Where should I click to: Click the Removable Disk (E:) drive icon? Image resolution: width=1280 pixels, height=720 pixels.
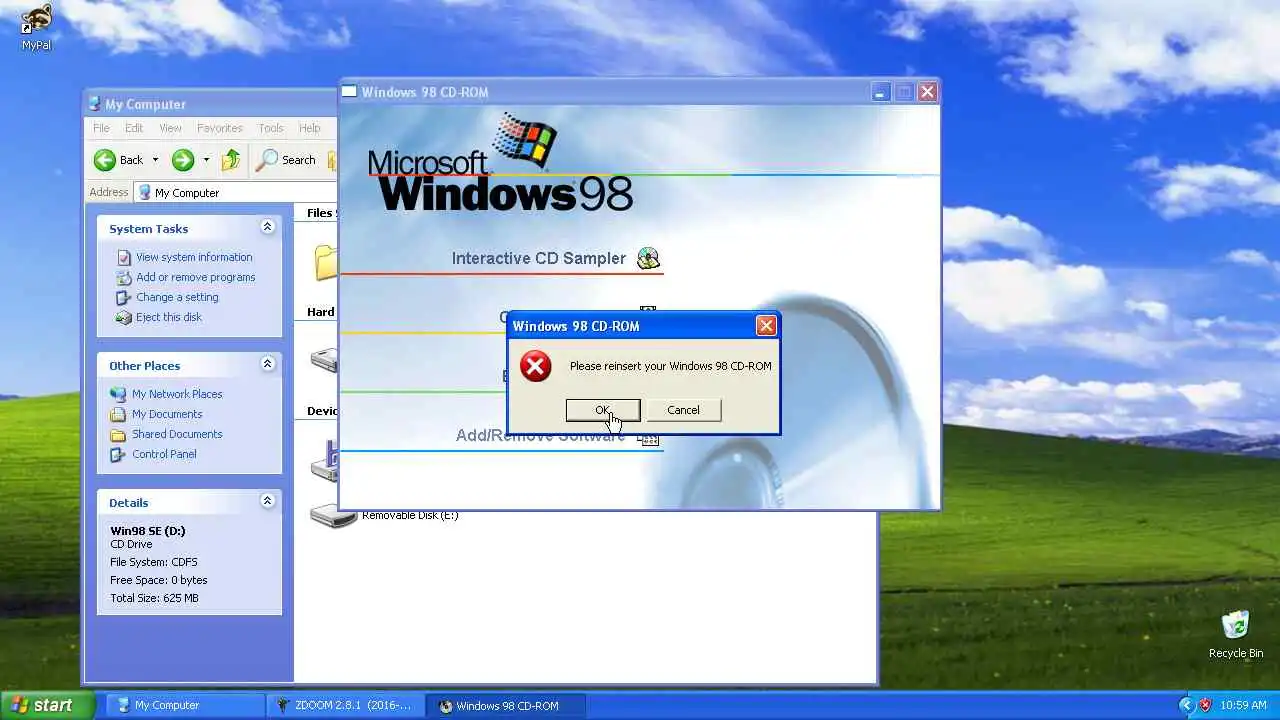(x=333, y=517)
